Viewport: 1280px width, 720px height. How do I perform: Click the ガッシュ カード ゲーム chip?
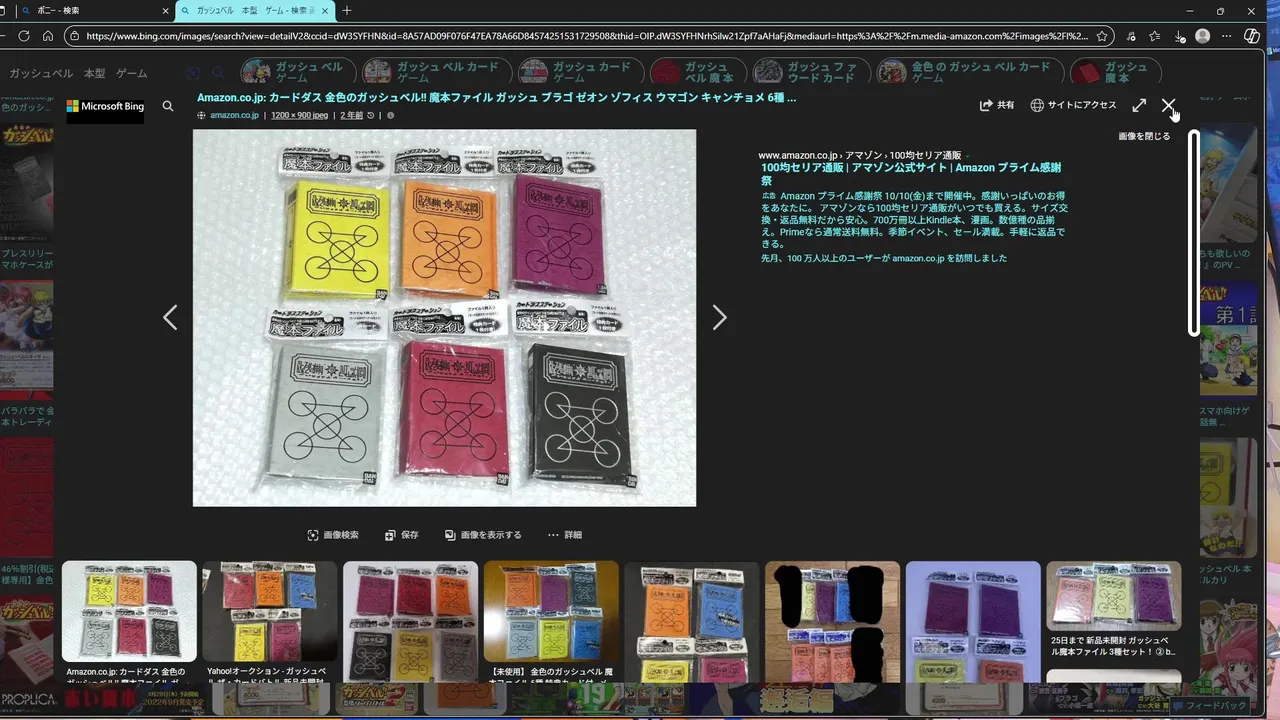(x=579, y=72)
